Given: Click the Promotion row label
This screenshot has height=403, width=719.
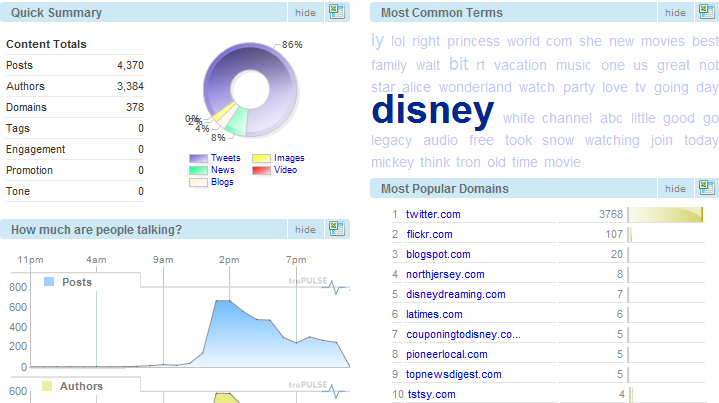Looking at the screenshot, I should tap(29, 171).
